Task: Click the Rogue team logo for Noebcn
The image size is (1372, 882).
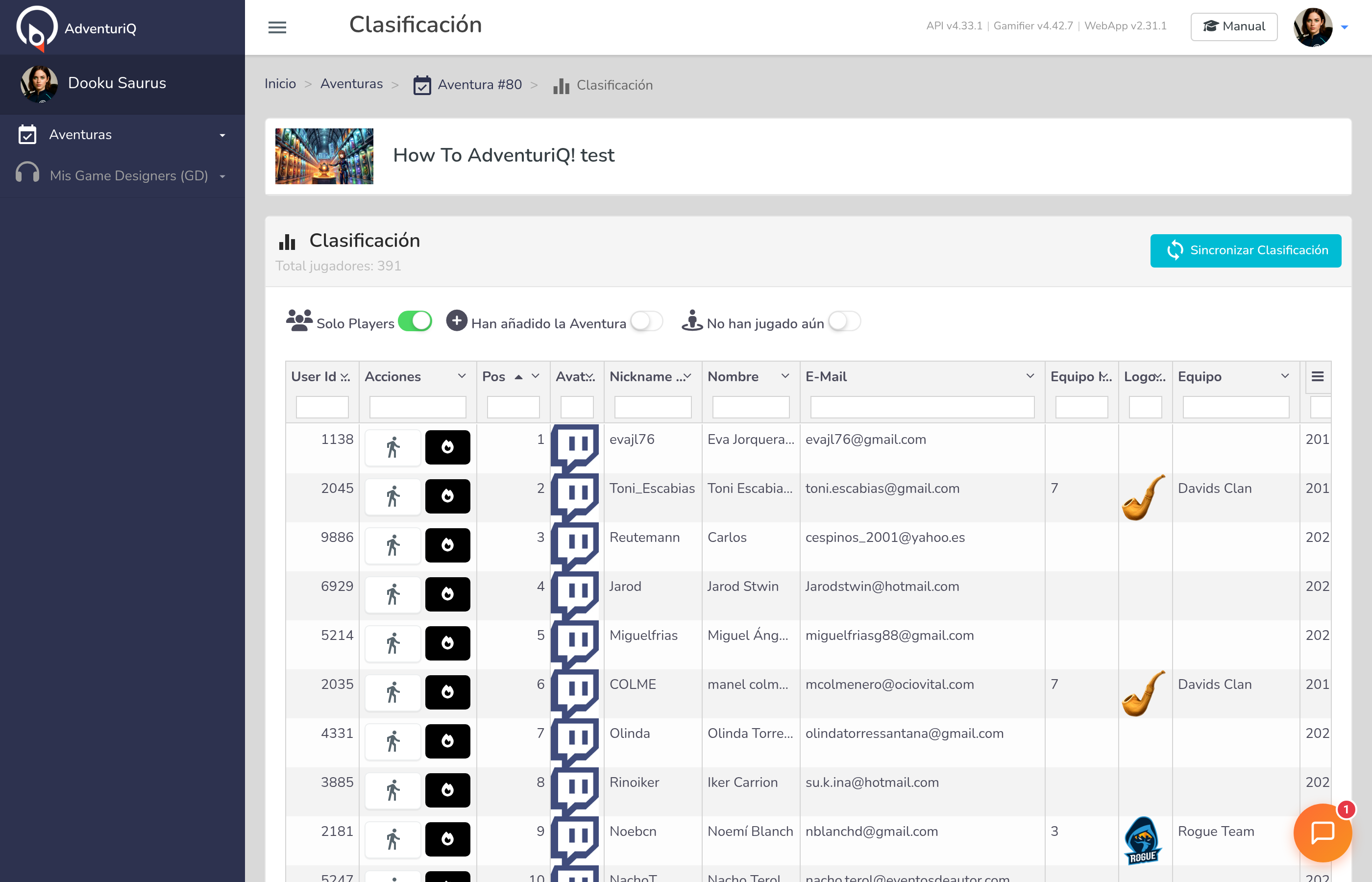Action: click(1143, 840)
